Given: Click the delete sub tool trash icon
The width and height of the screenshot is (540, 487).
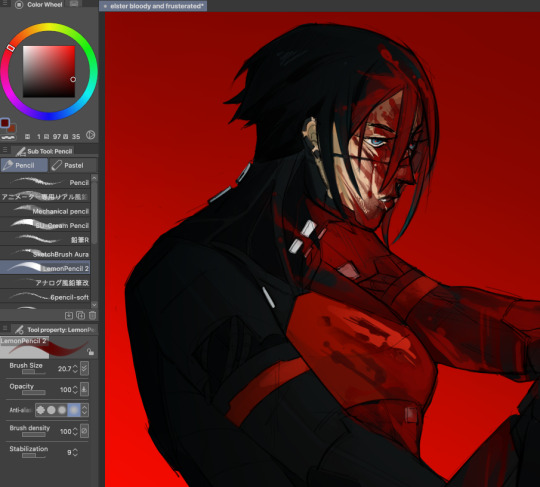Looking at the screenshot, I should tap(92, 315).
